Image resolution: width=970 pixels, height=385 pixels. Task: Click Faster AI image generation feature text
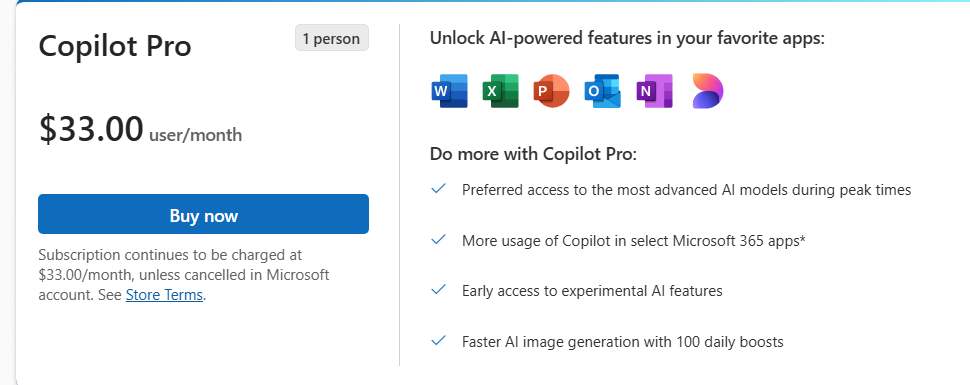click(x=622, y=341)
